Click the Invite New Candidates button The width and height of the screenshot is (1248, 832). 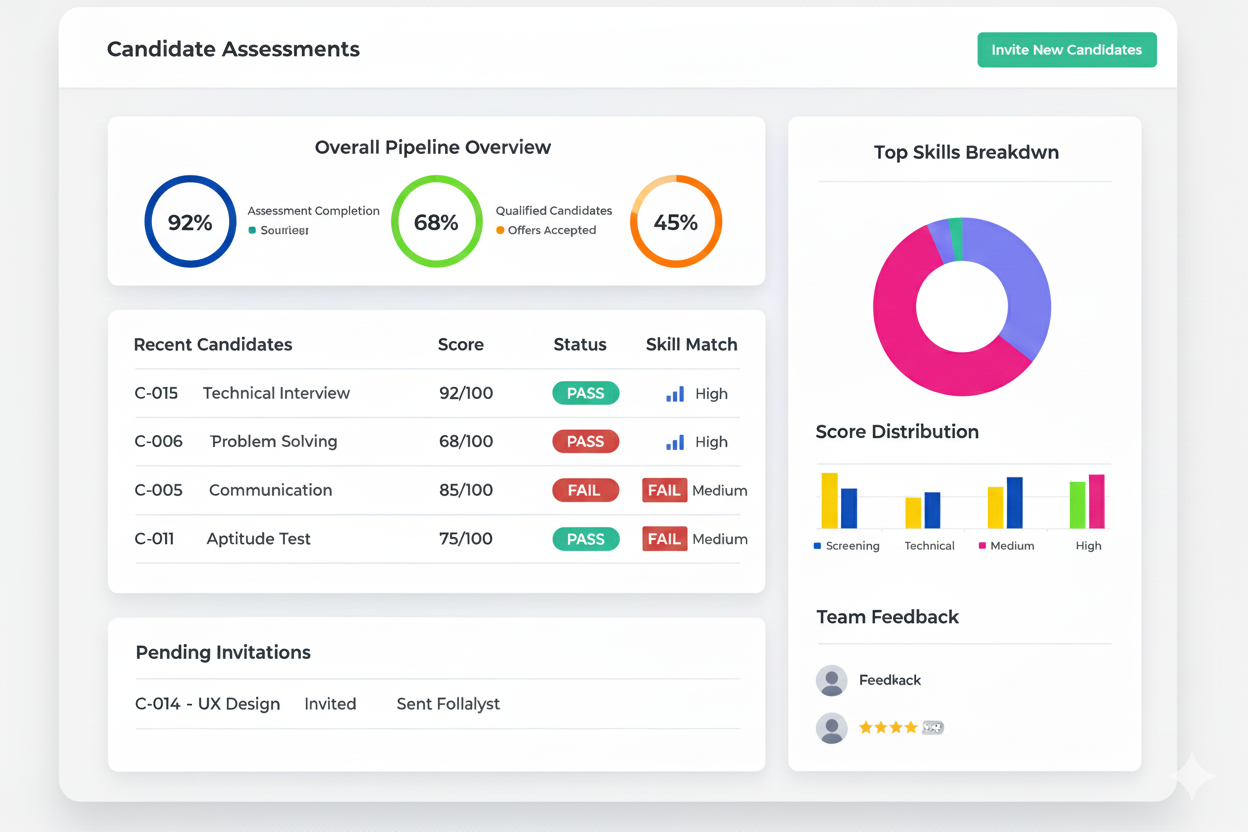point(1066,50)
